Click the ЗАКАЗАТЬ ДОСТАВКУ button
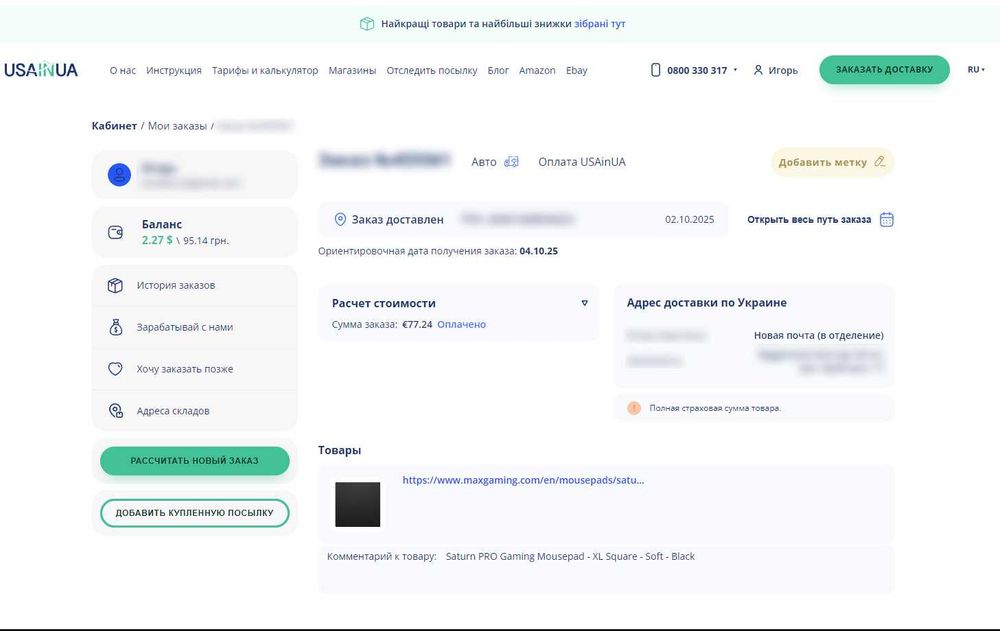This screenshot has height=631, width=1000. tap(884, 70)
